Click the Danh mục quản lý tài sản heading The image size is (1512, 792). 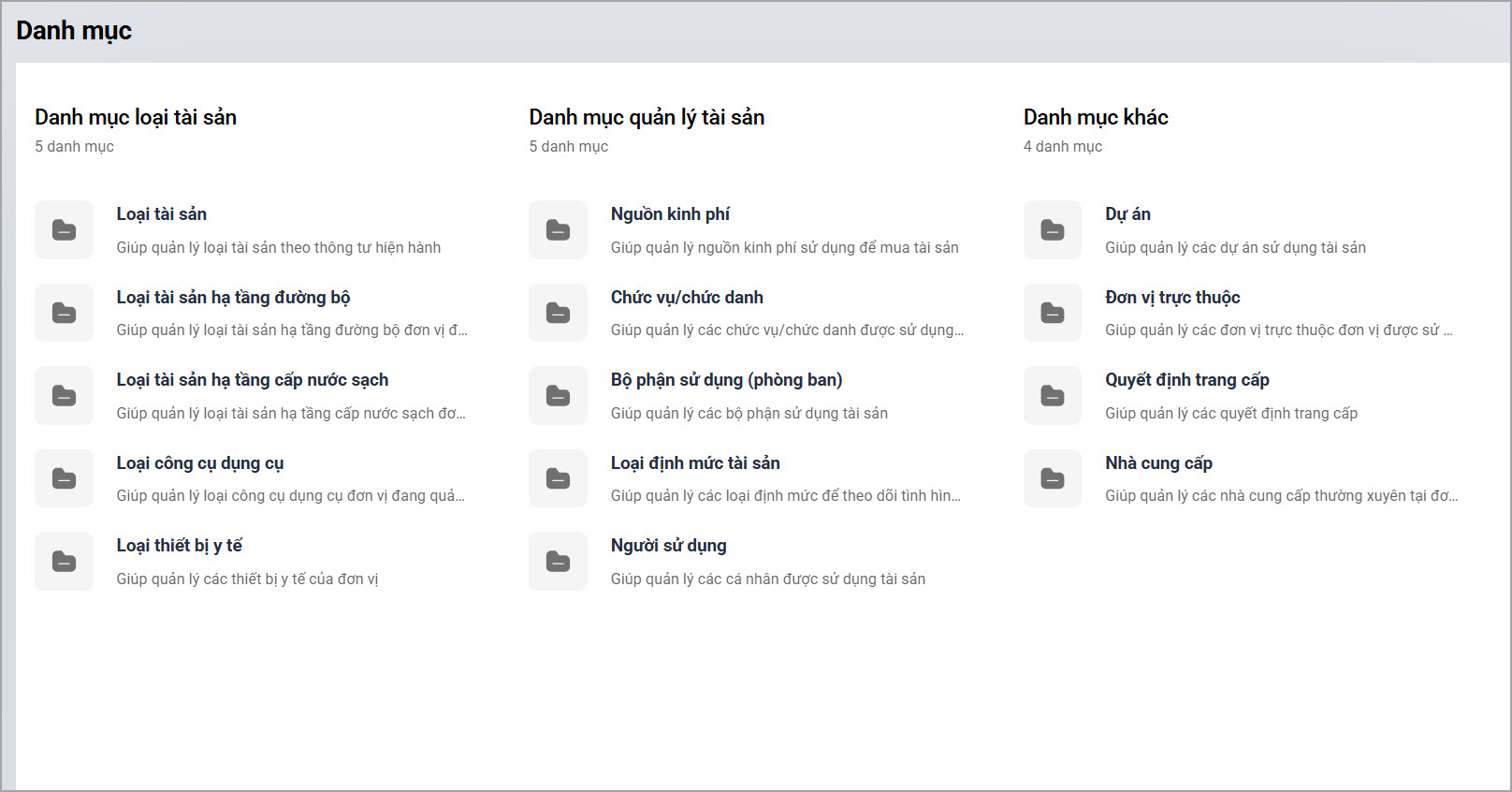[x=647, y=117]
